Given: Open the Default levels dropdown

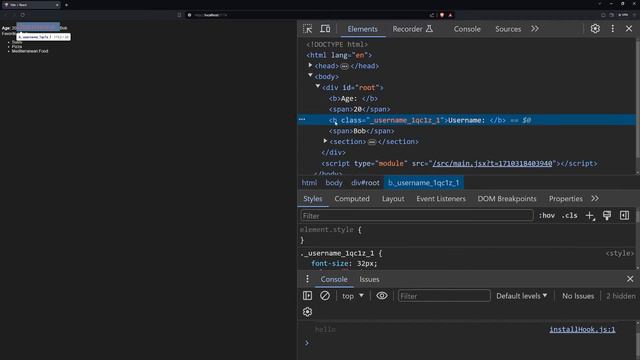Looking at the screenshot, I should 522,296.
